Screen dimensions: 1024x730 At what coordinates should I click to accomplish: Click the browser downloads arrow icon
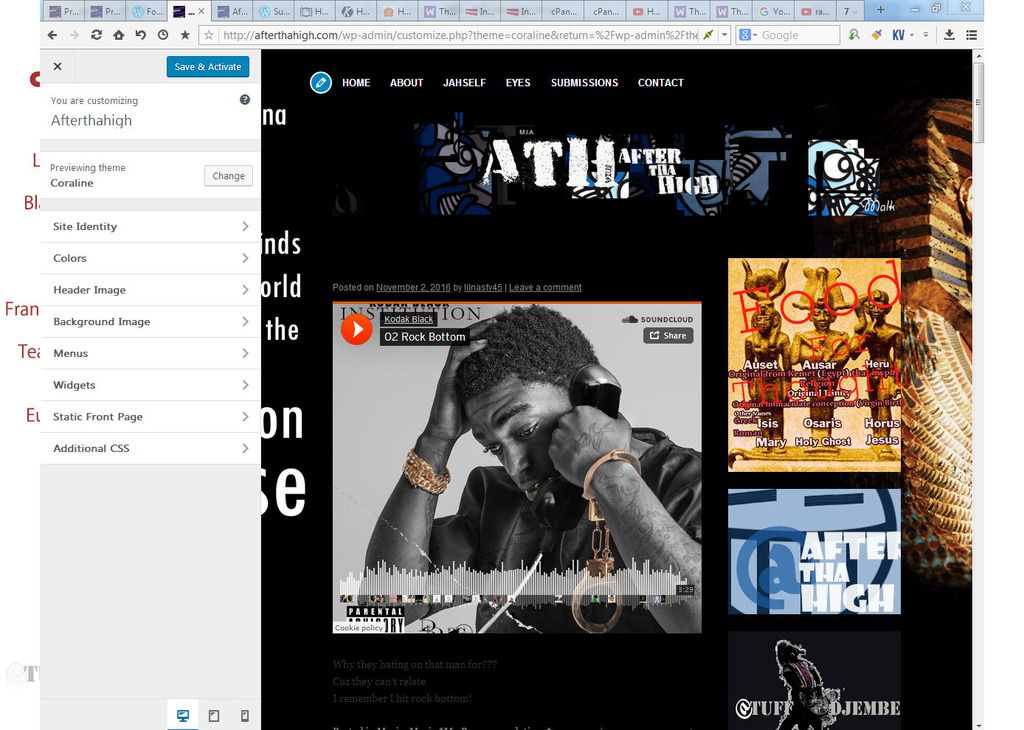click(948, 35)
